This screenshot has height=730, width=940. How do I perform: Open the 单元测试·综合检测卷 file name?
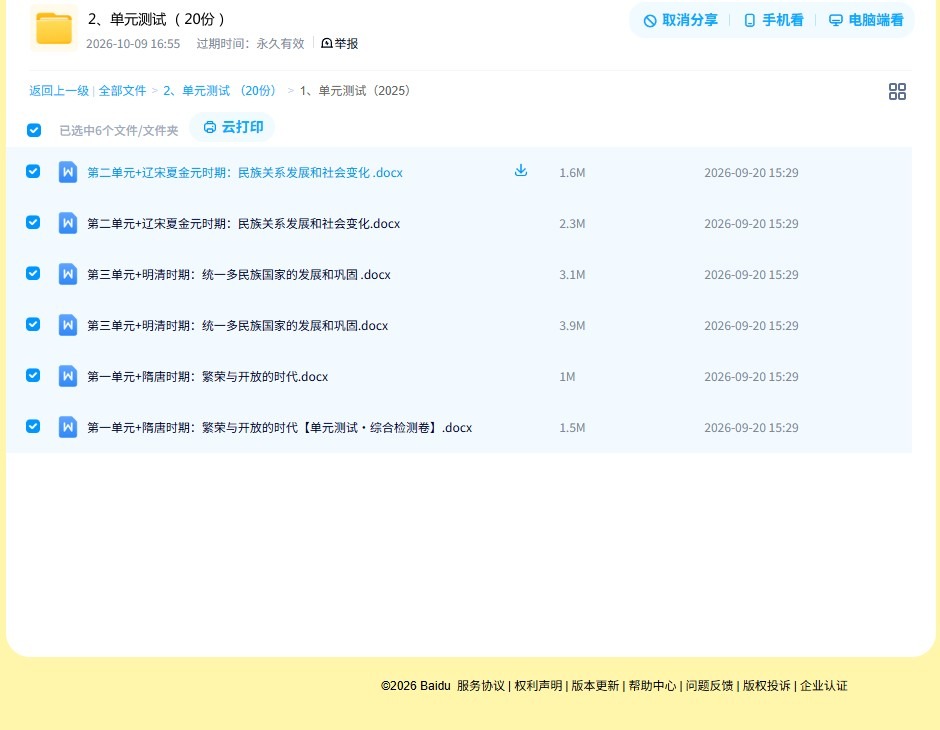click(x=279, y=427)
